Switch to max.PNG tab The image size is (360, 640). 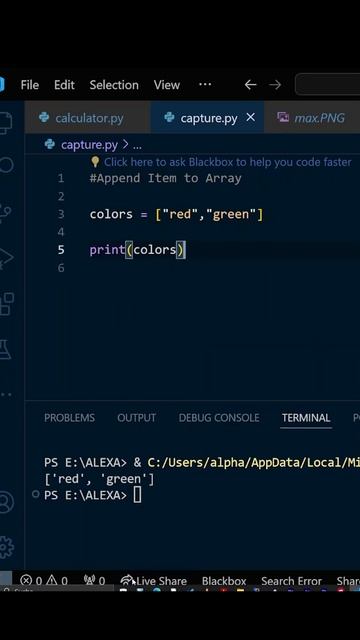(312, 118)
